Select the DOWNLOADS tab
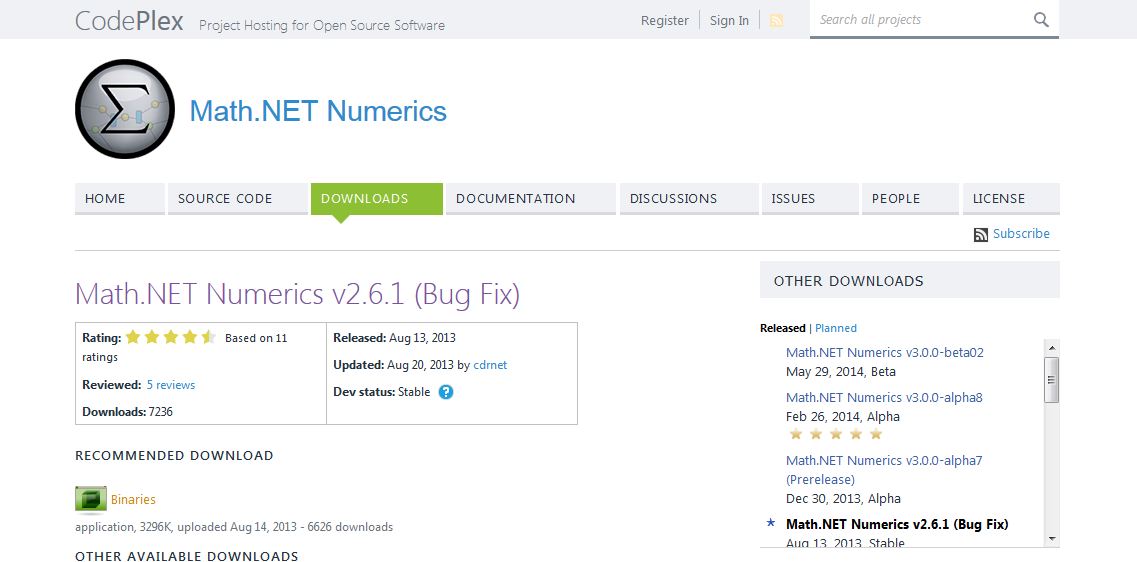The width and height of the screenshot is (1137, 562). [376, 199]
